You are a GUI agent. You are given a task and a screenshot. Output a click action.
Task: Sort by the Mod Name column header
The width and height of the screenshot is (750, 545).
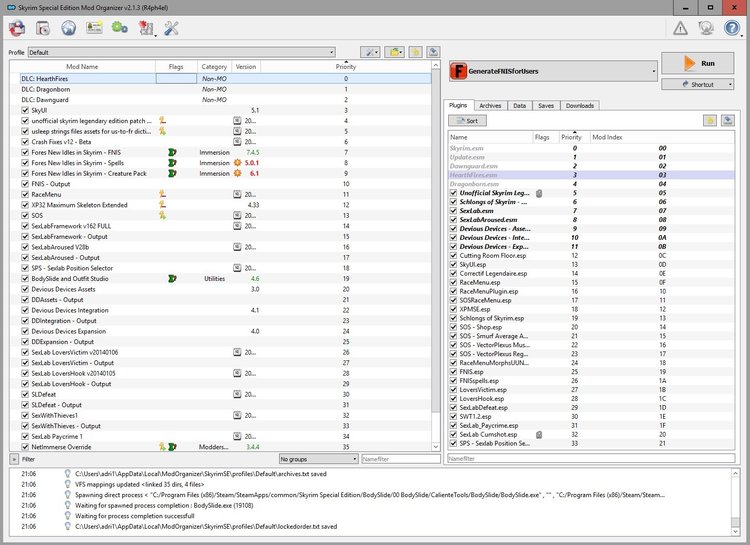82,67
